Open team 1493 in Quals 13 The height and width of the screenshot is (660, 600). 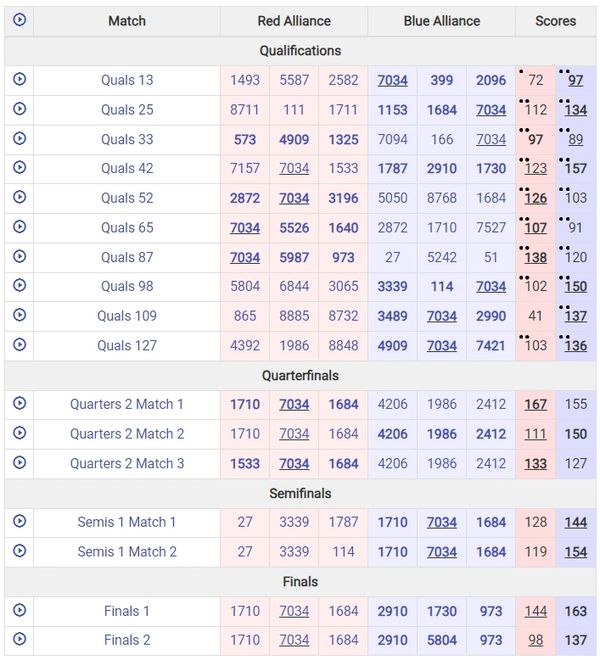click(245, 80)
